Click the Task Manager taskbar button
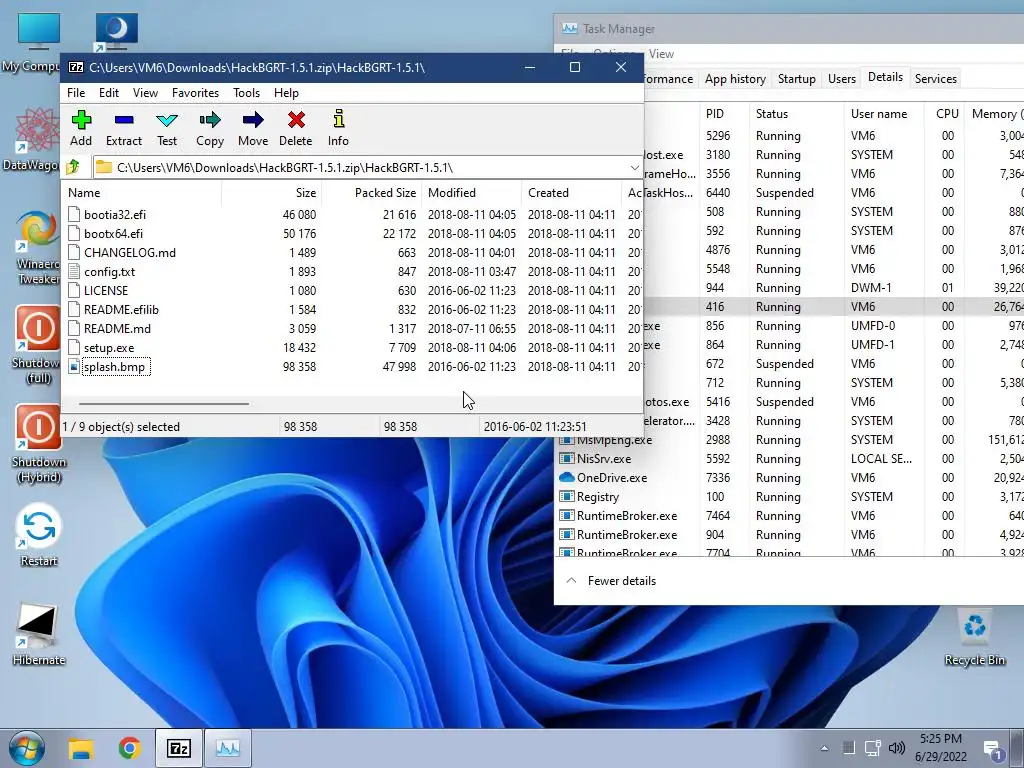The height and width of the screenshot is (768, 1024). (x=228, y=748)
